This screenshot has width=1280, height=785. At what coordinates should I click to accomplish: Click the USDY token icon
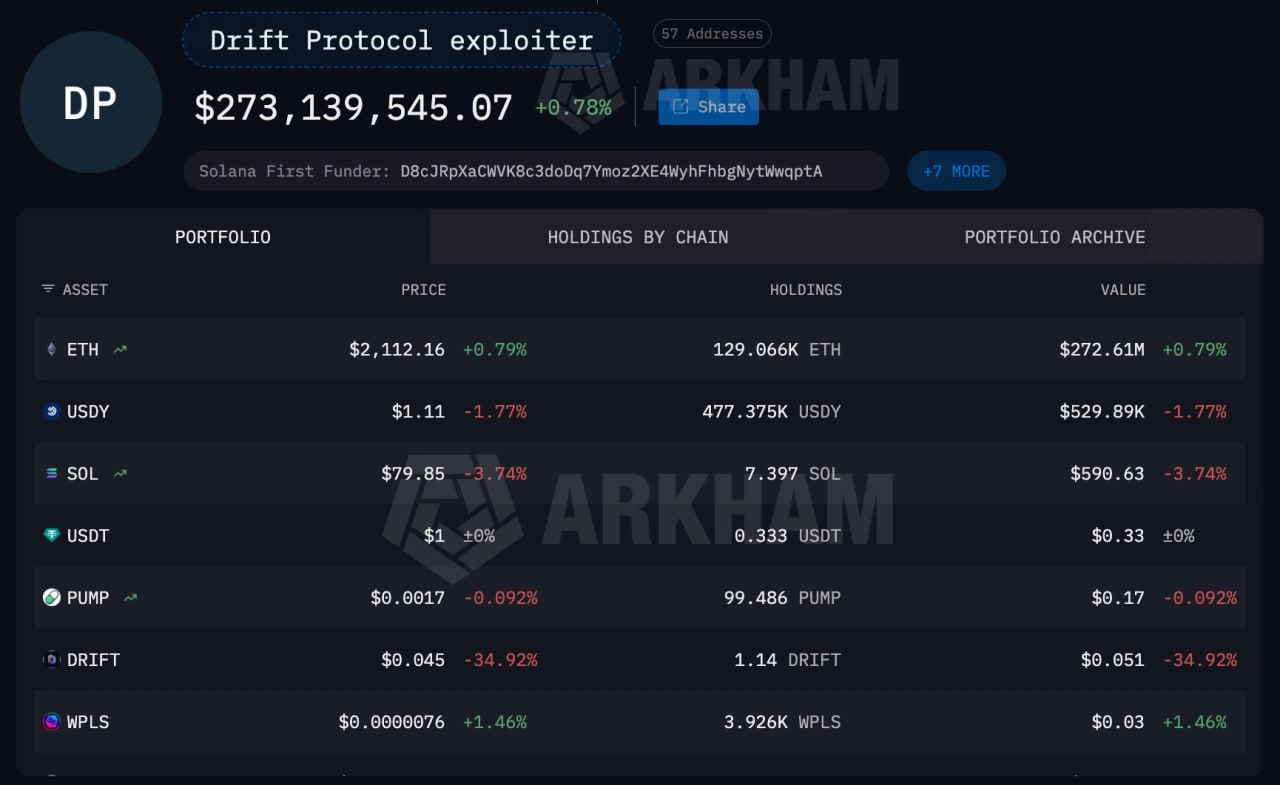click(x=52, y=411)
